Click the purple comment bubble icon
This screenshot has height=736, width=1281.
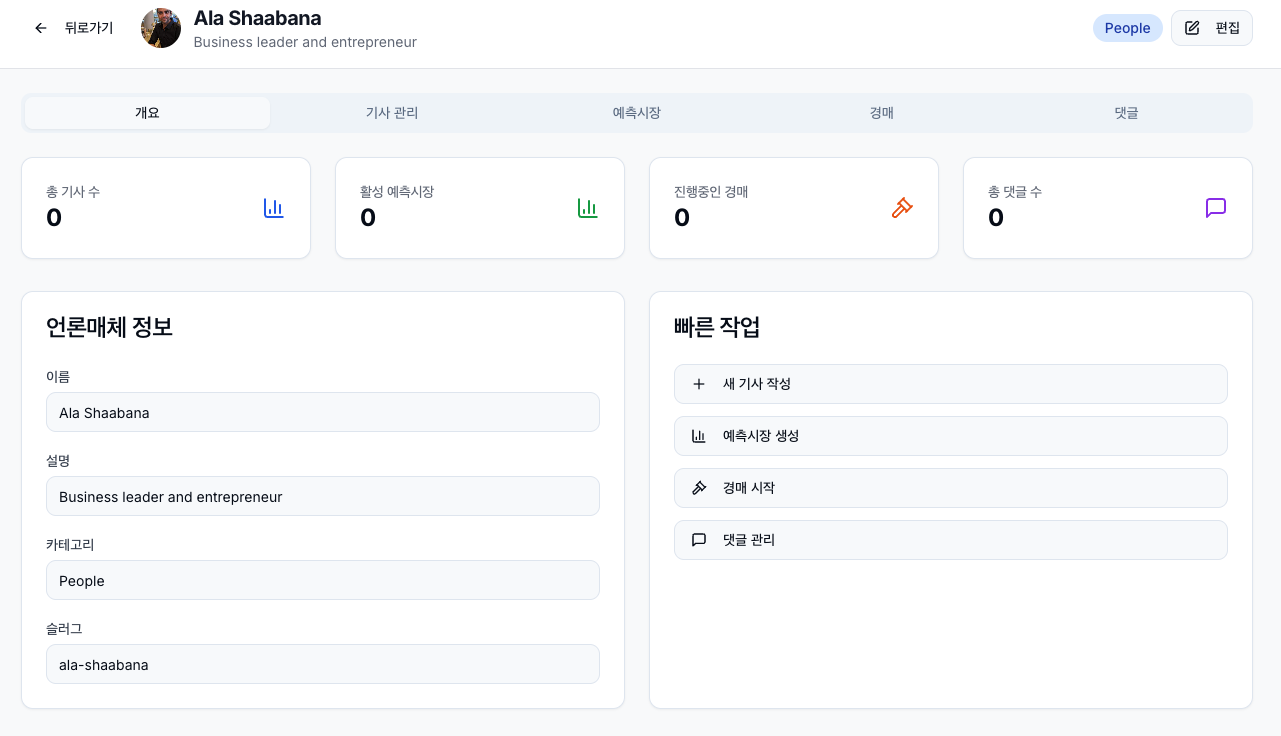(x=1216, y=208)
